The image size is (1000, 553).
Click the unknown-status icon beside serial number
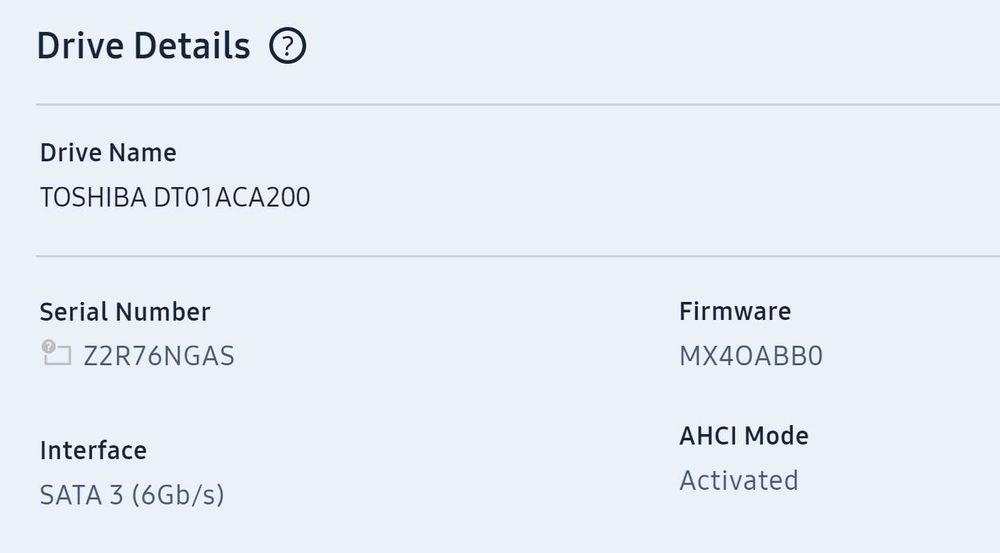point(55,353)
